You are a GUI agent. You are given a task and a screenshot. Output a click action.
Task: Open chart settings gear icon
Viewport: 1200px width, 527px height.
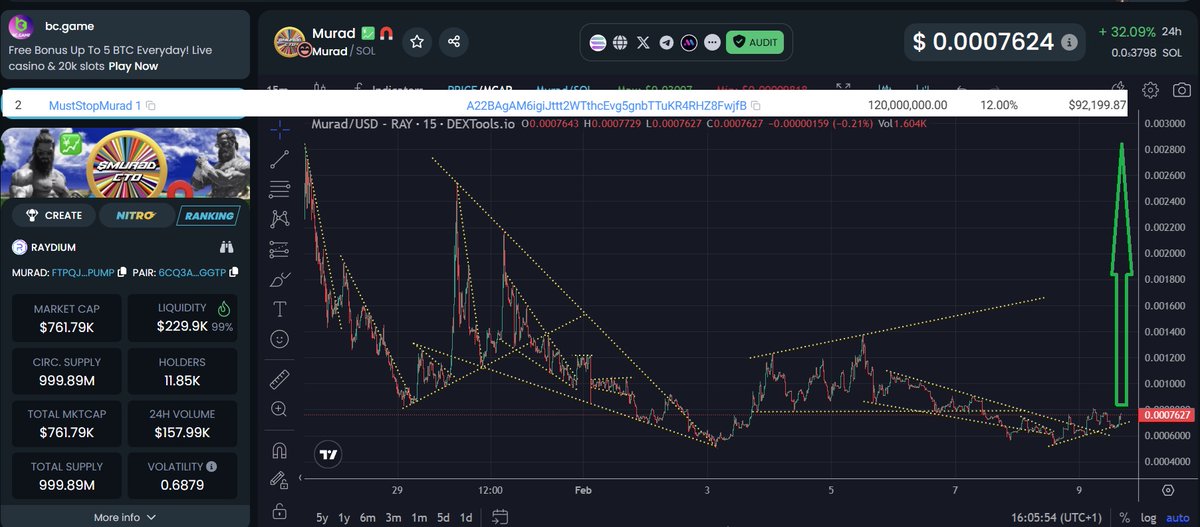pos(1150,90)
